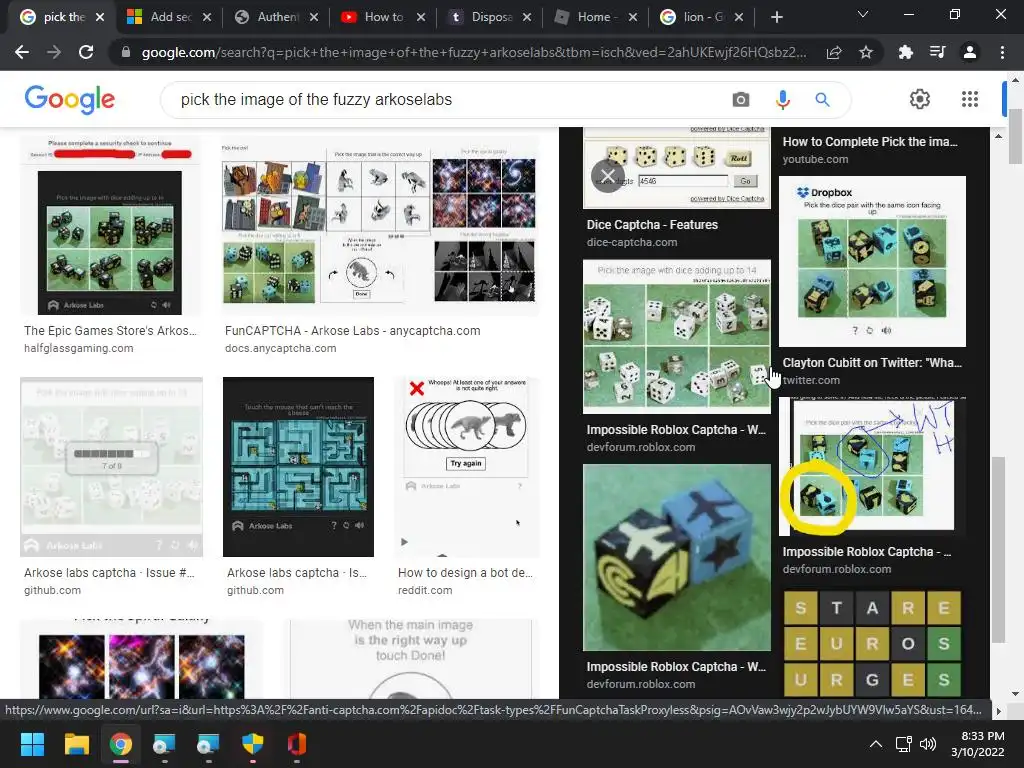Open the STARE EUROS URGES word grid image
The width and height of the screenshot is (1024, 768).
[x=872, y=643]
